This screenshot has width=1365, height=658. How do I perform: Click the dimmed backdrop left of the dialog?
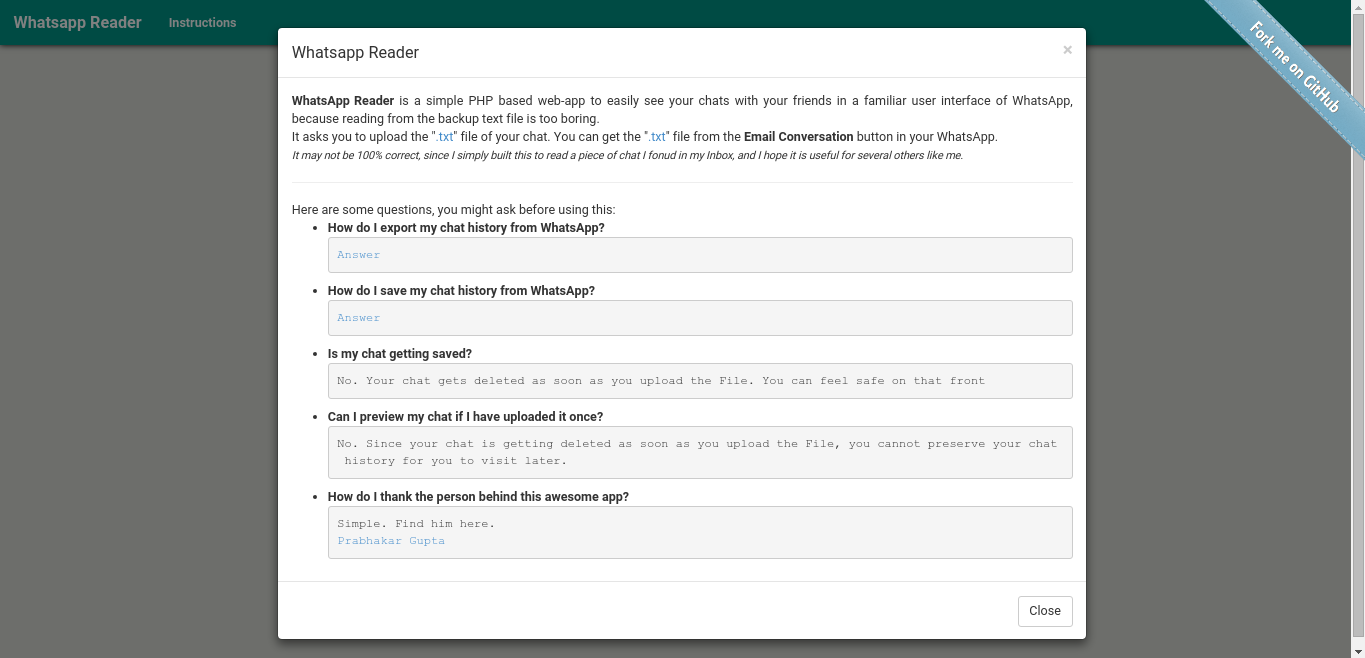[140, 350]
